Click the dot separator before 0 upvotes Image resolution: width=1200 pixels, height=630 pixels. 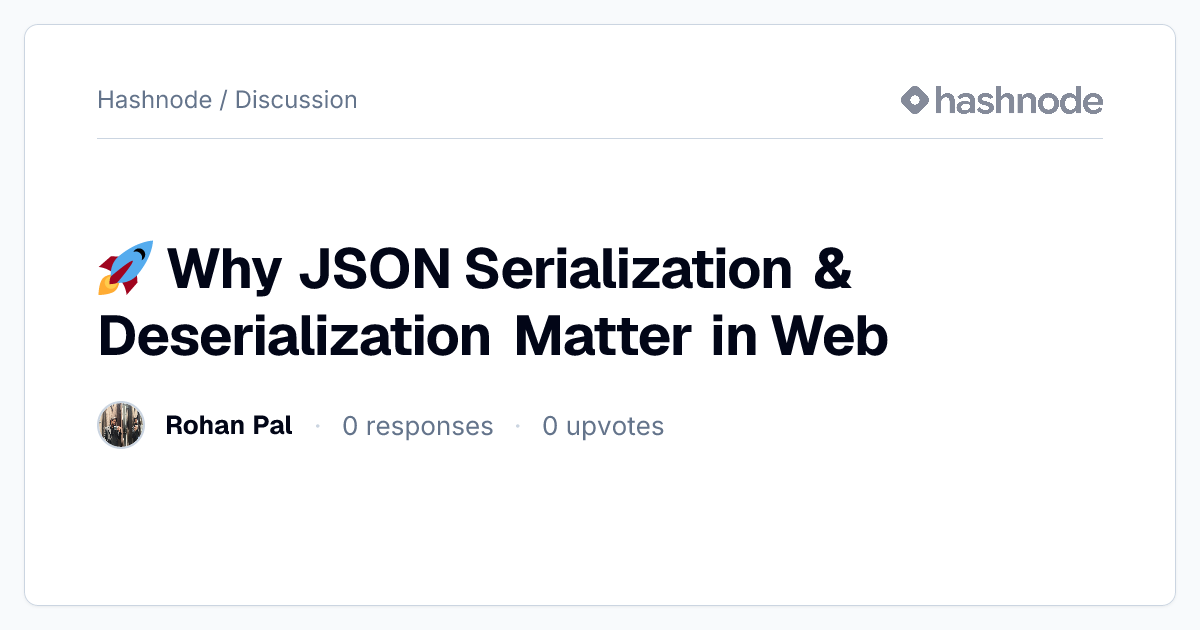518,426
